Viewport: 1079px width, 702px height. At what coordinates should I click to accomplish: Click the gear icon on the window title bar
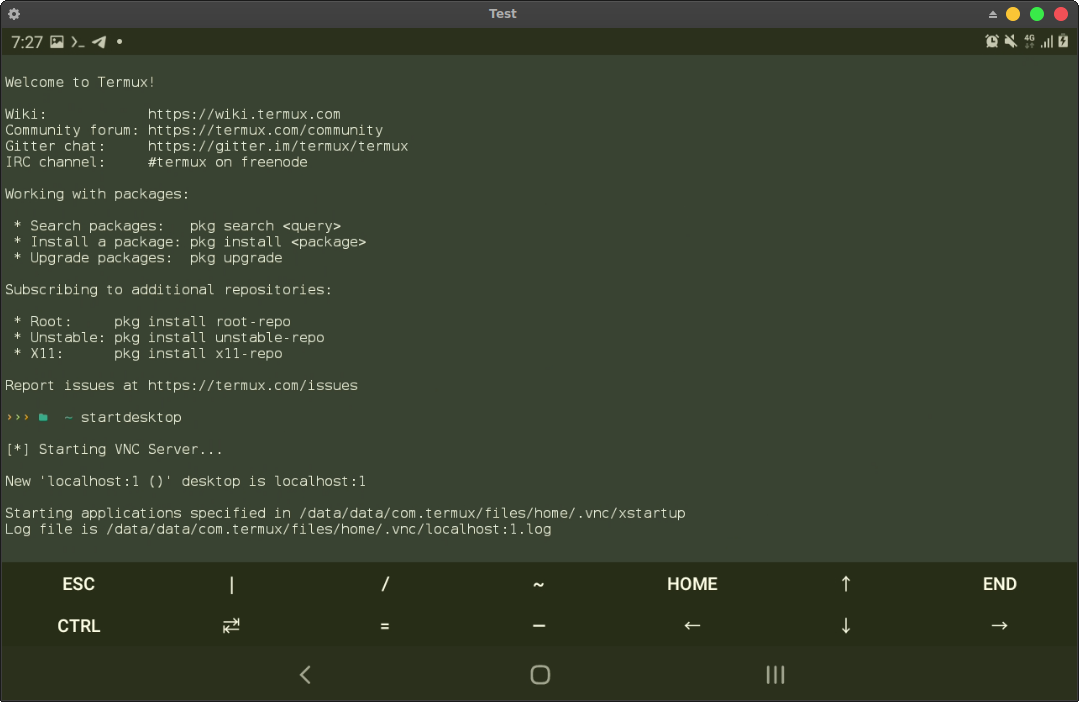[x=13, y=13]
